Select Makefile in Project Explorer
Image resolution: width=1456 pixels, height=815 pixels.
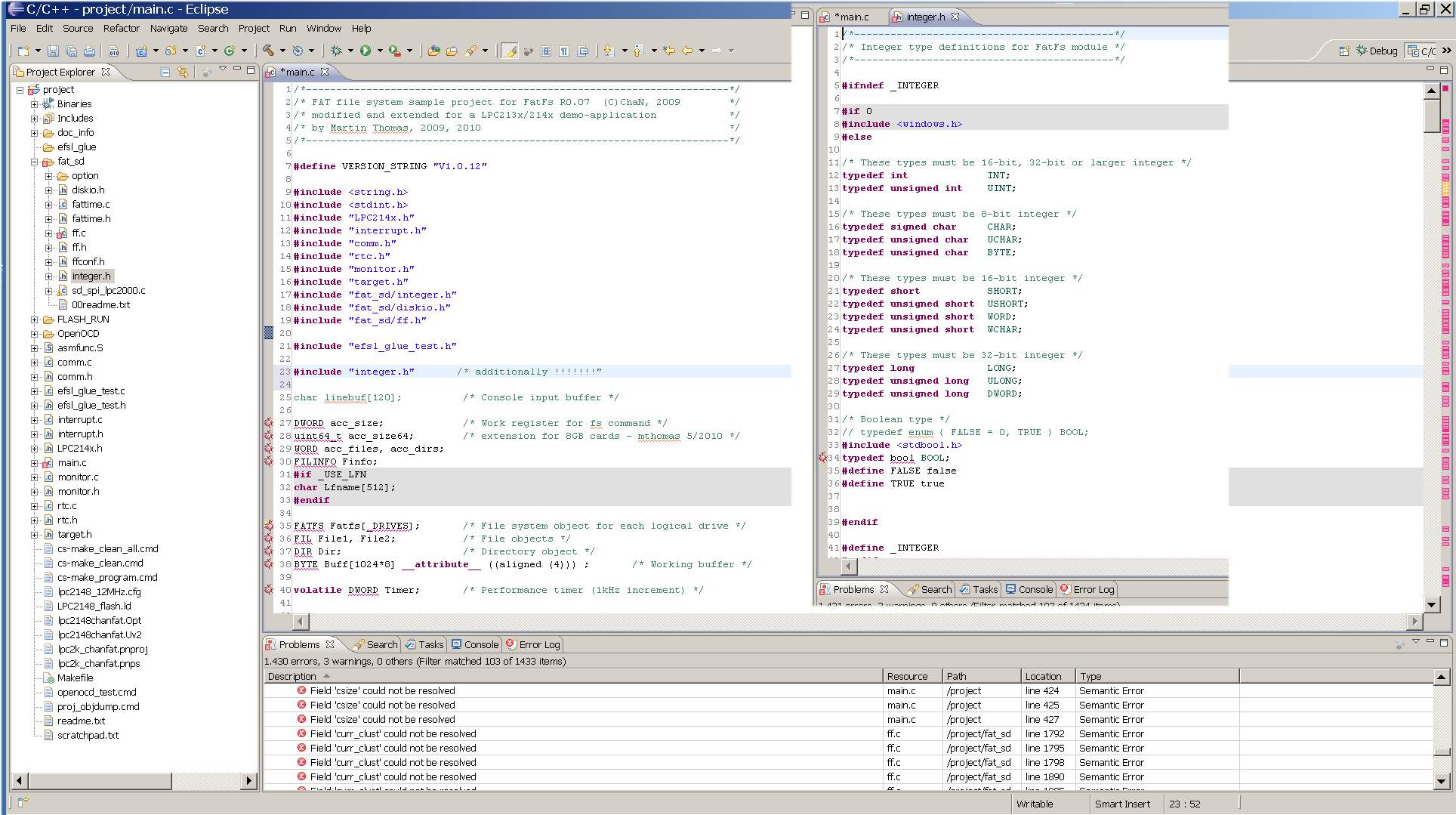(x=75, y=678)
